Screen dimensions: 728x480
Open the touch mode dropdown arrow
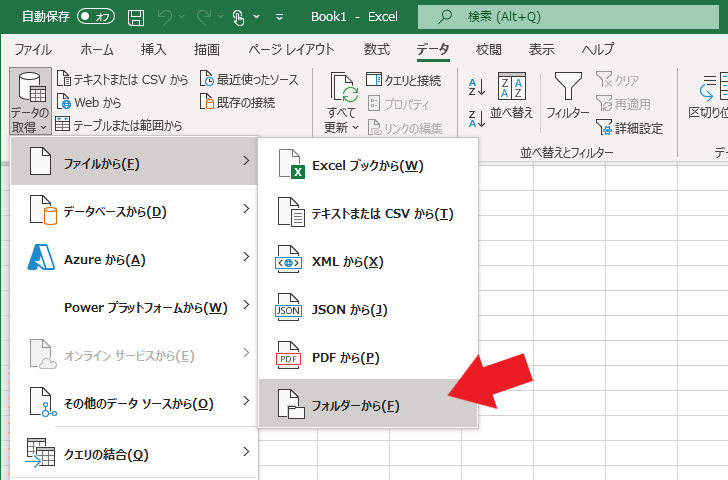click(257, 17)
